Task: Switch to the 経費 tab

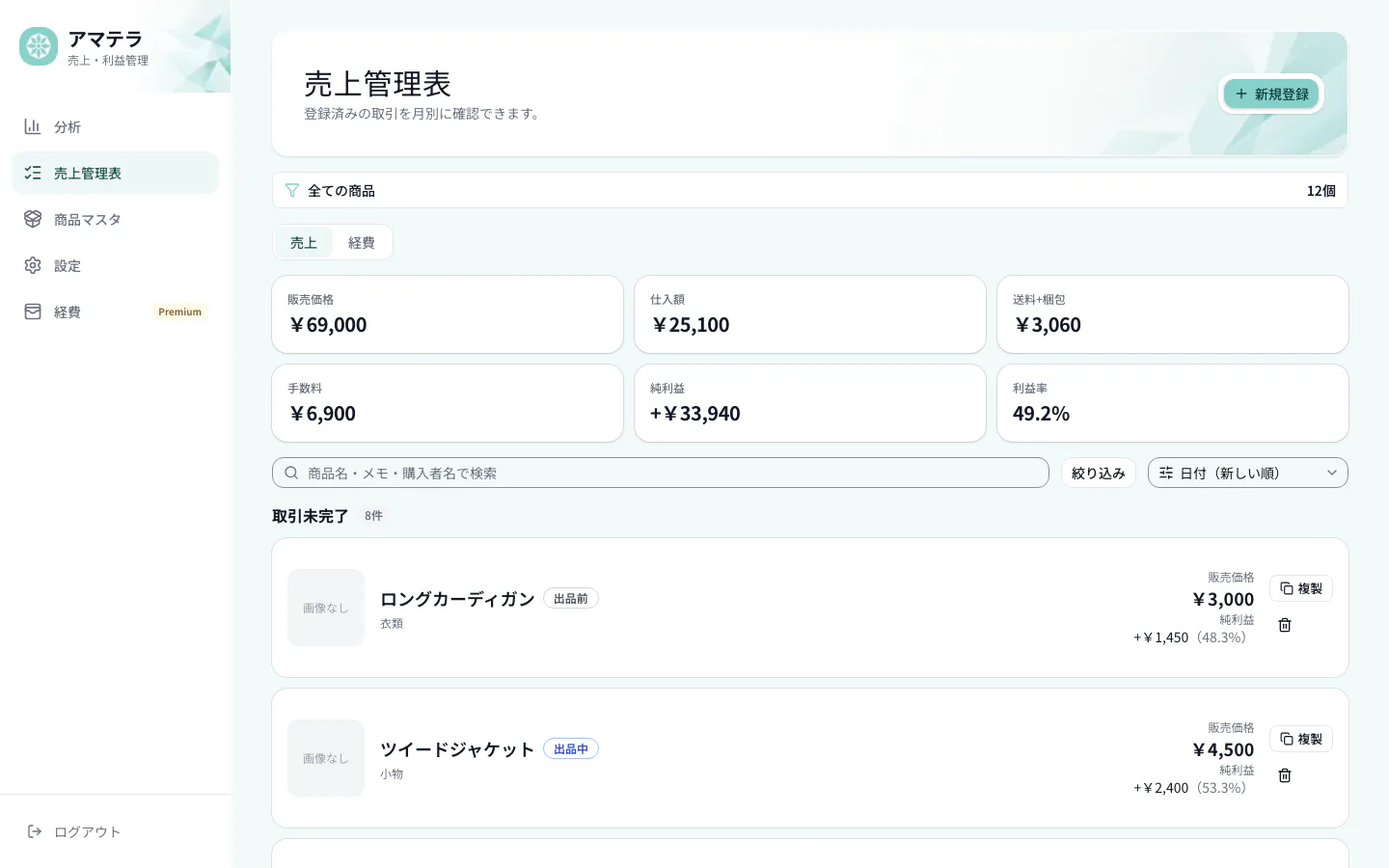Action: pyautogui.click(x=362, y=242)
